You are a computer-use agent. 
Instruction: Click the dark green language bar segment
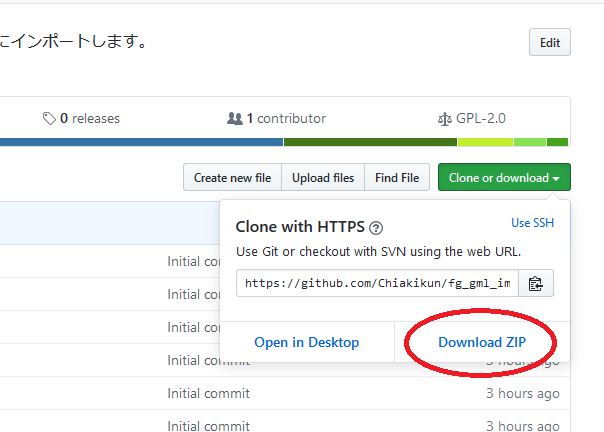pyautogui.click(x=370, y=142)
